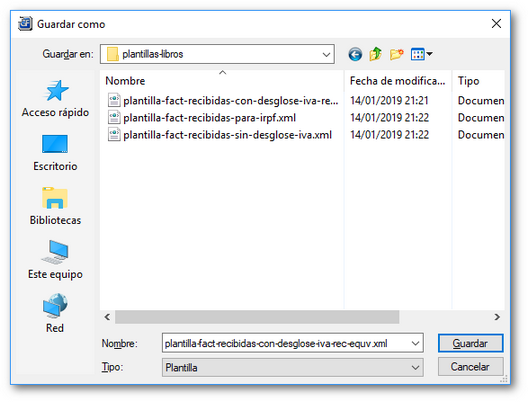Viewport: 528px width, 402px height.
Task: Click the Cancelar button
Action: [470, 367]
